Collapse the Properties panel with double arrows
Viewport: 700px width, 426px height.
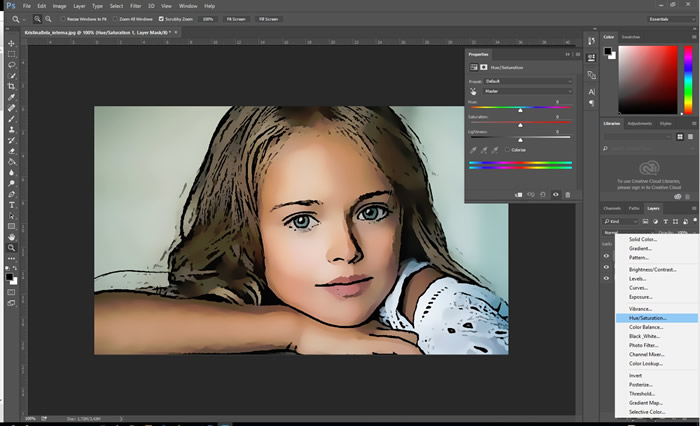pos(568,54)
